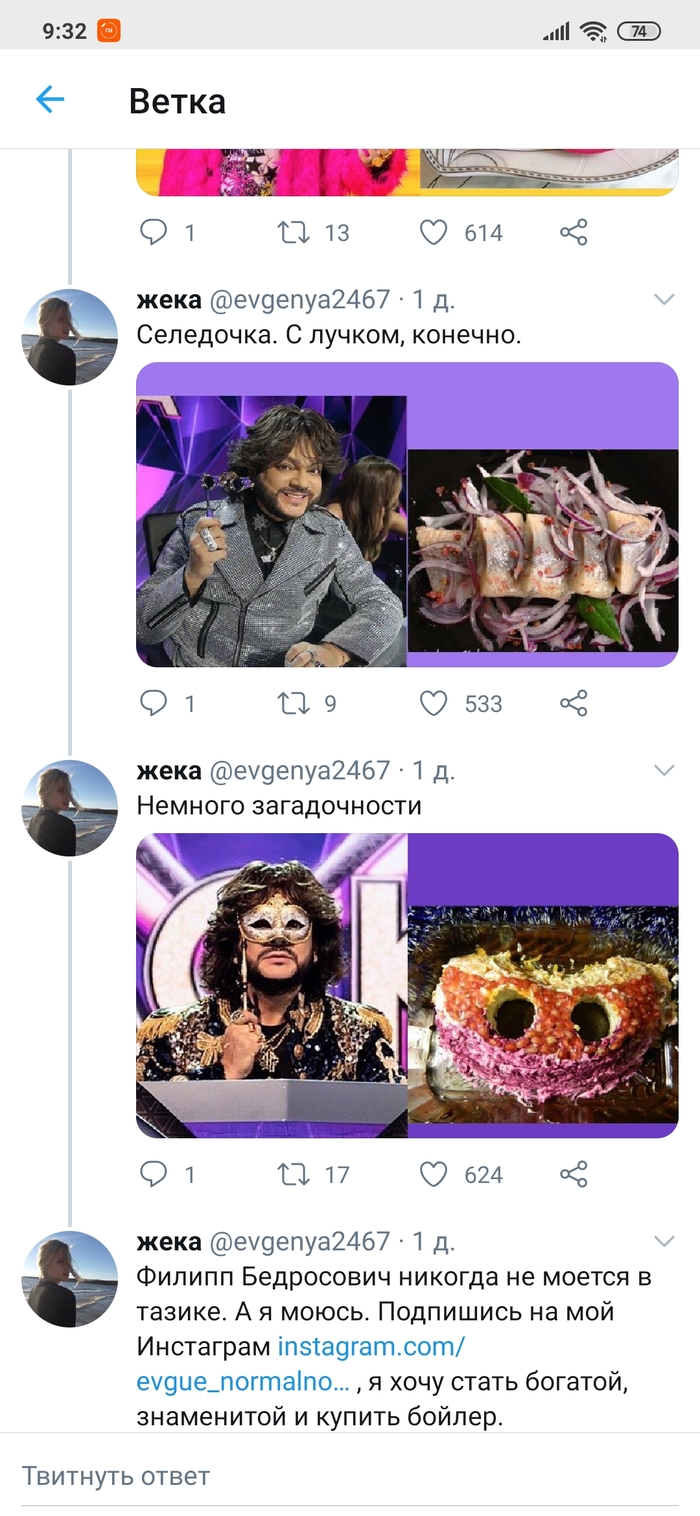This screenshot has width=700, height=1516.
Task: View the mask-shaped salad photo
Action: 543,1015
